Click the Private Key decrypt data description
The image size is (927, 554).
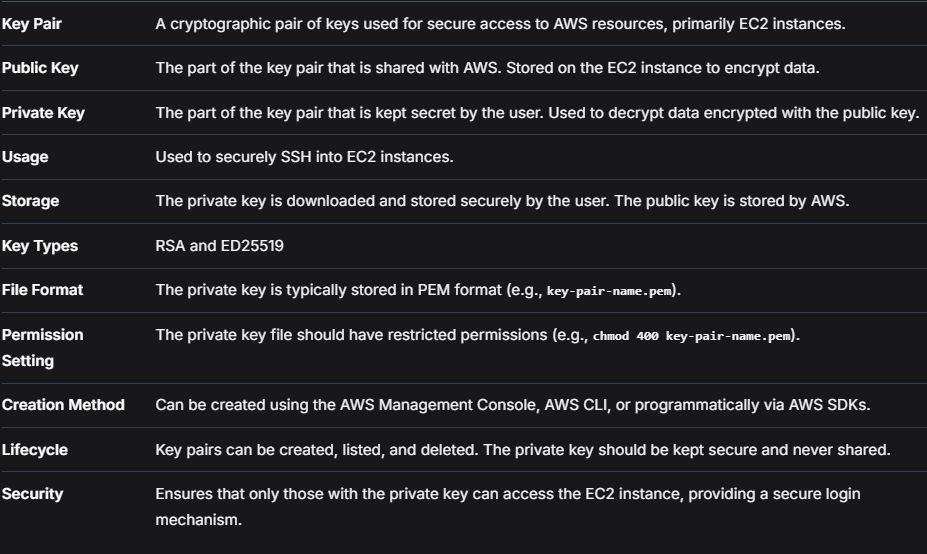(537, 112)
